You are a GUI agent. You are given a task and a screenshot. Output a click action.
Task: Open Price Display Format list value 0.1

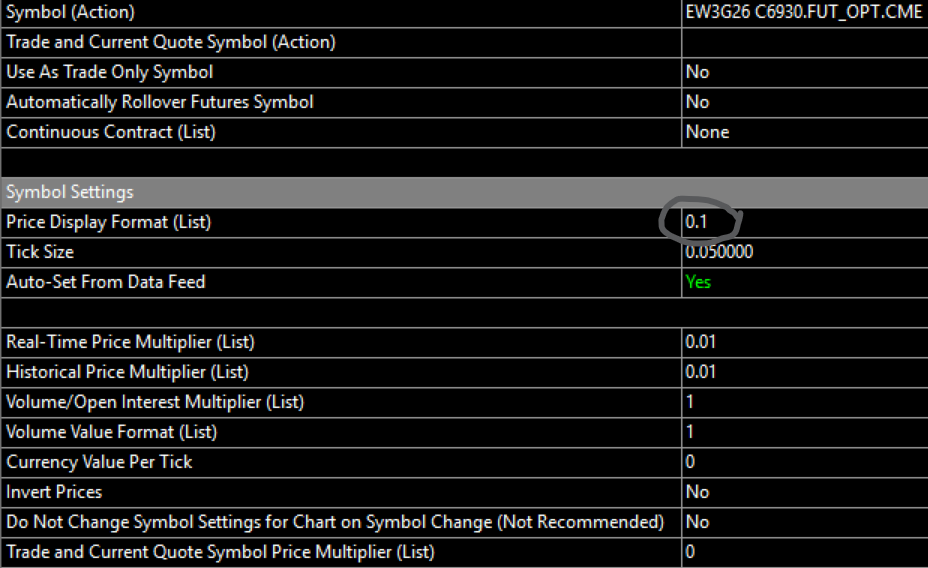(697, 222)
